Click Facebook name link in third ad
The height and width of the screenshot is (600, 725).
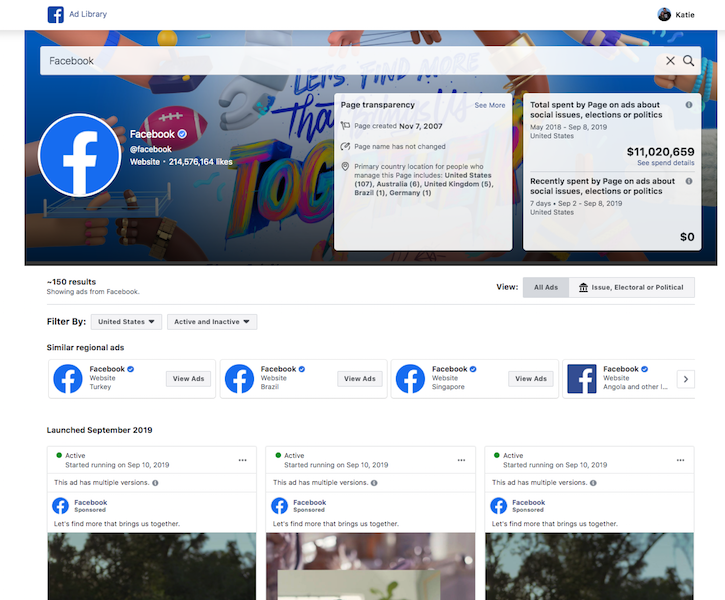click(528, 502)
